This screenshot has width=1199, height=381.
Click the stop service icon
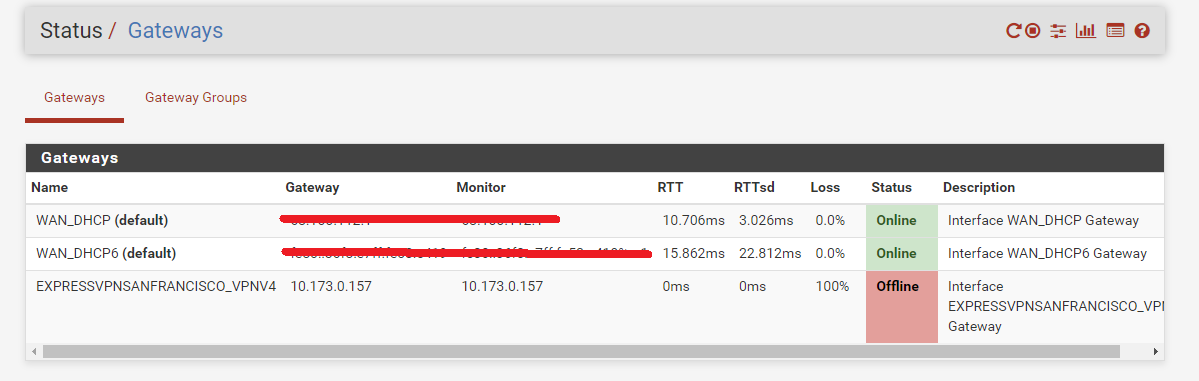click(x=1033, y=31)
